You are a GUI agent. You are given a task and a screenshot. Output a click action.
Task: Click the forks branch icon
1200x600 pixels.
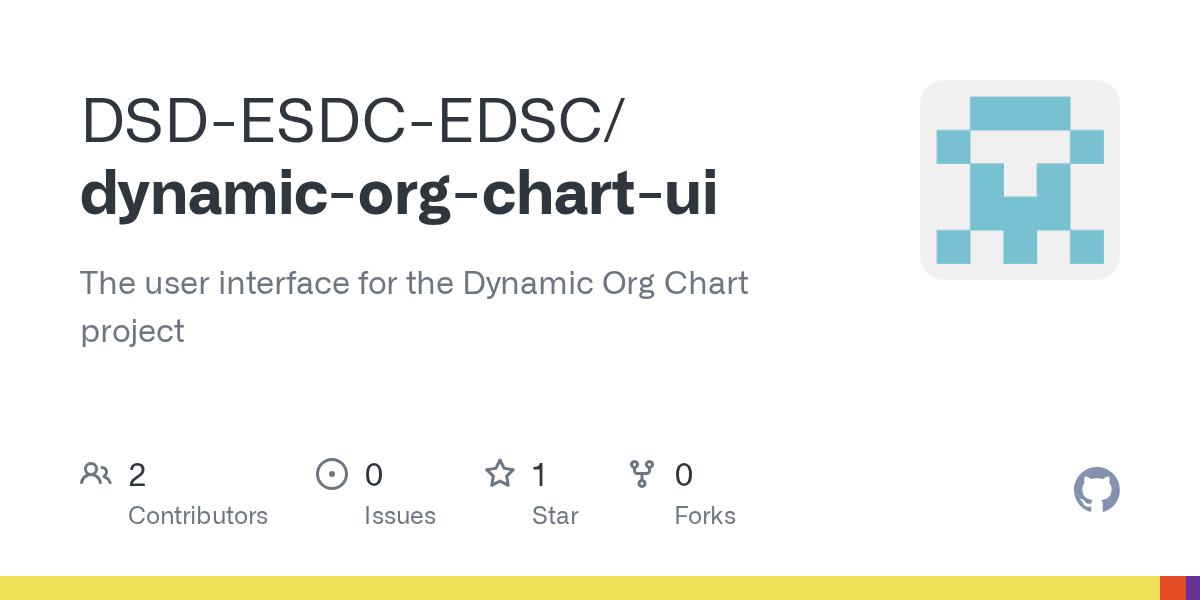pyautogui.click(x=642, y=474)
